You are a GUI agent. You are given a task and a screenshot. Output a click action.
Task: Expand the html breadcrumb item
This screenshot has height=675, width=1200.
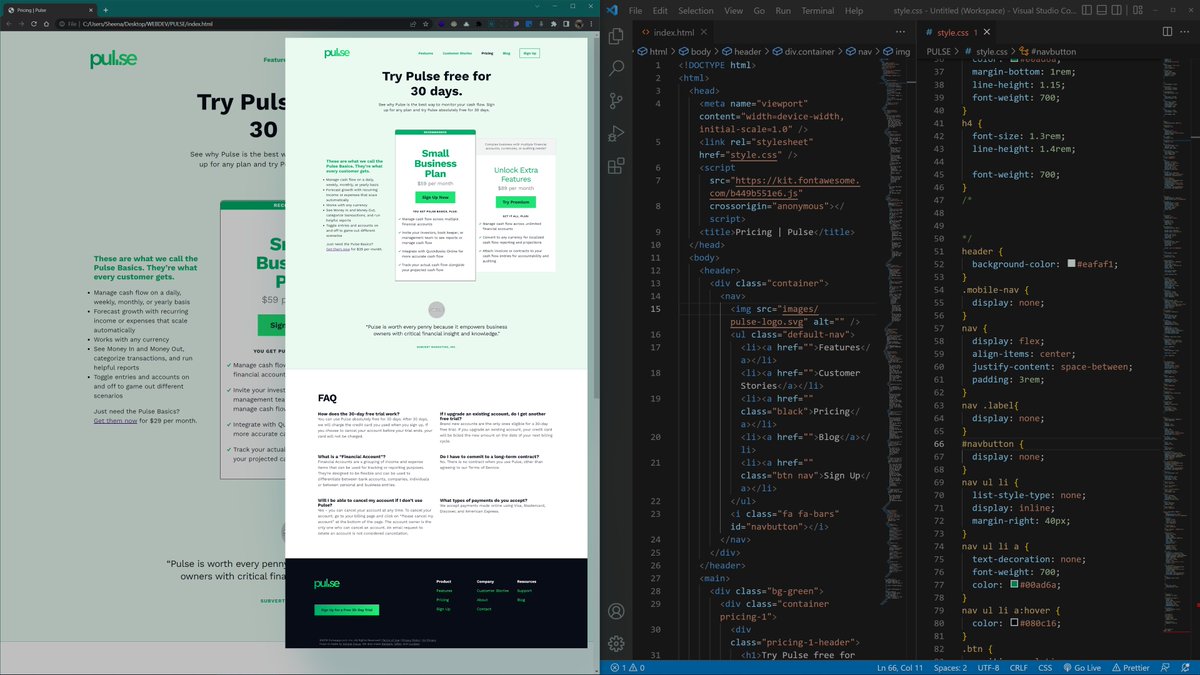[653, 51]
